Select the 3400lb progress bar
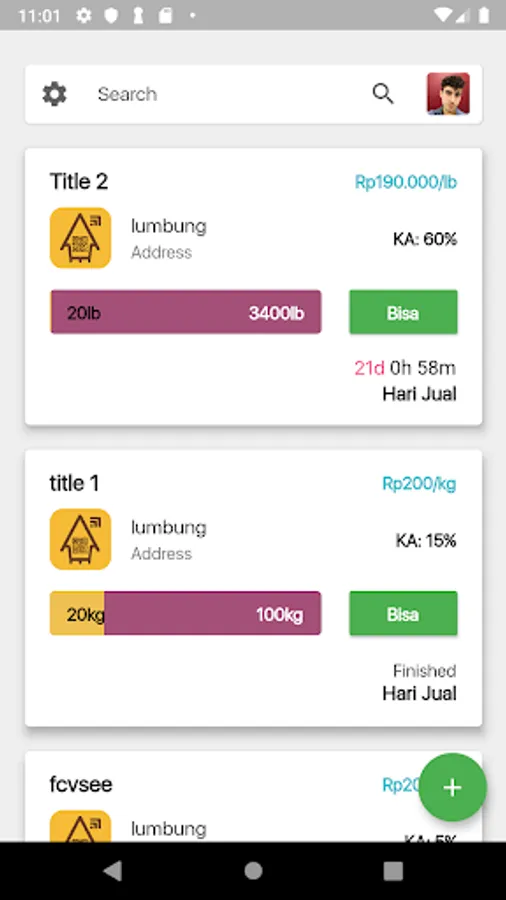506x900 pixels. tap(186, 312)
